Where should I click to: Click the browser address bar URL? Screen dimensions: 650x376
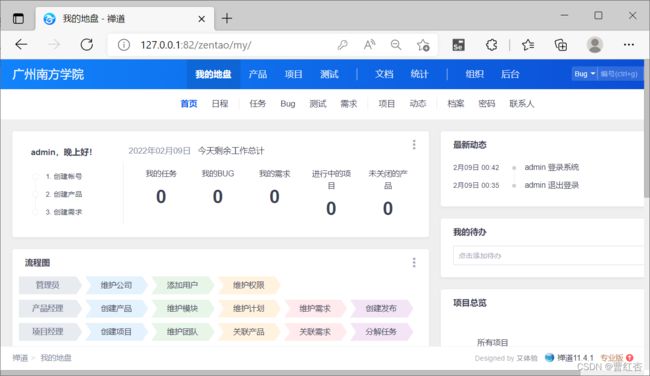click(196, 45)
